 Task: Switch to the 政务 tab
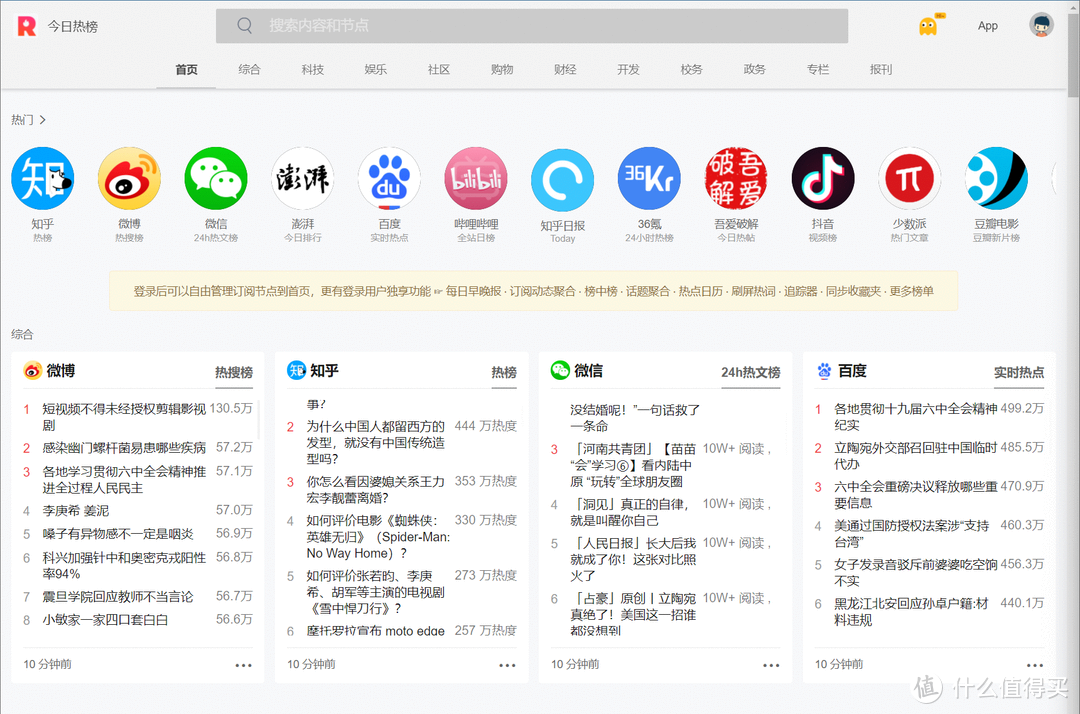pyautogui.click(x=754, y=70)
